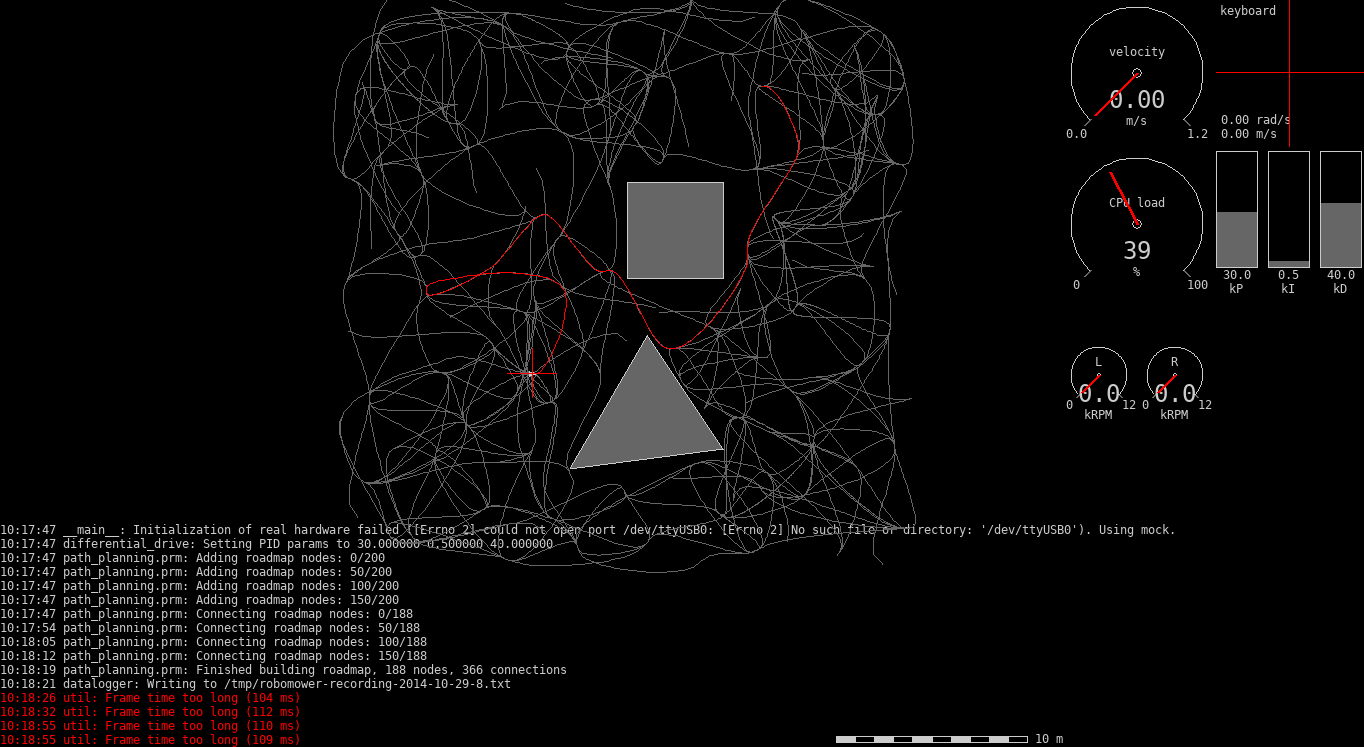Click 'Adding roadmap nodes: 50/200' log line

(x=196, y=572)
